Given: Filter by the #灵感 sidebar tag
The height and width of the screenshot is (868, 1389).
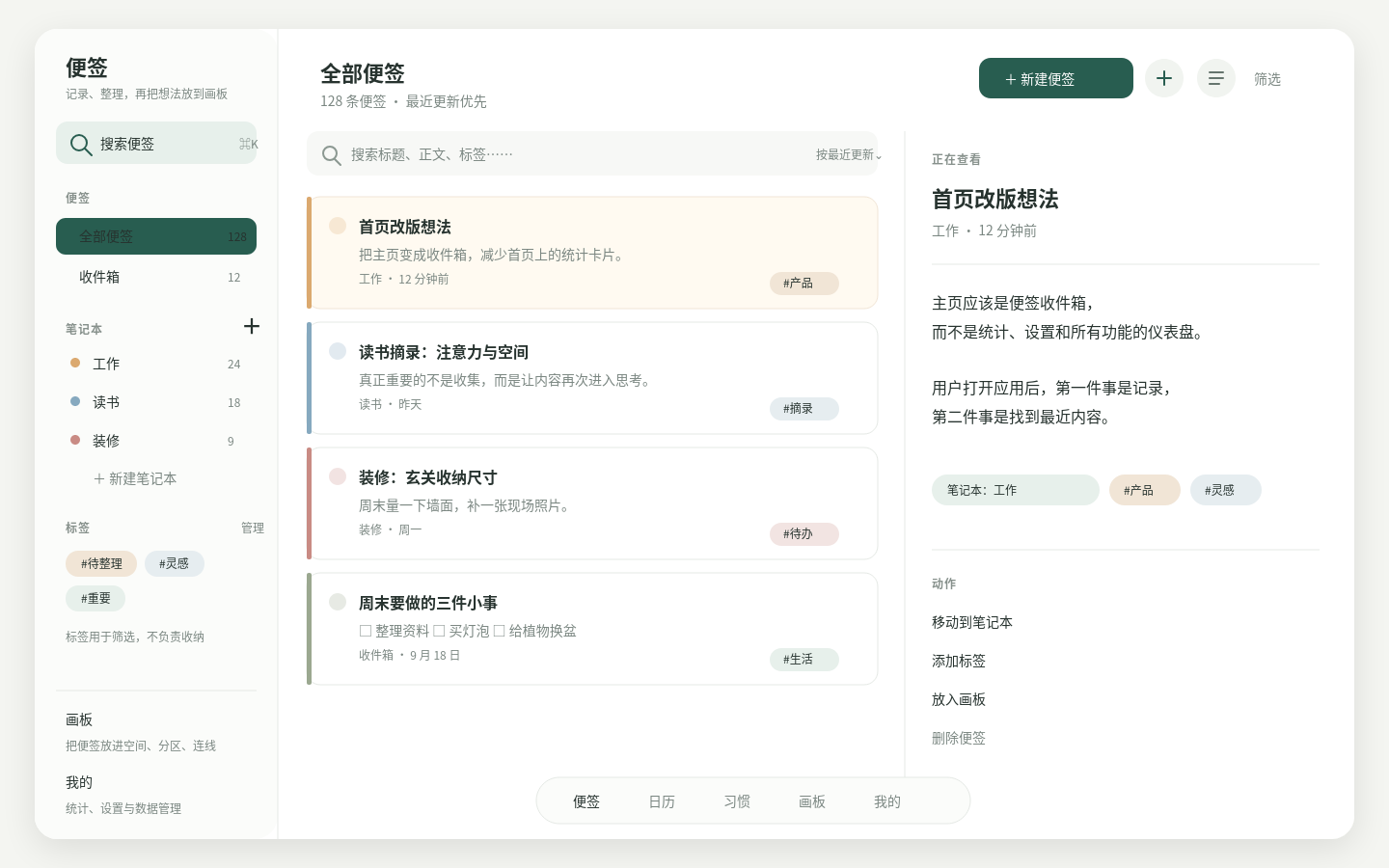Looking at the screenshot, I should 175,563.
